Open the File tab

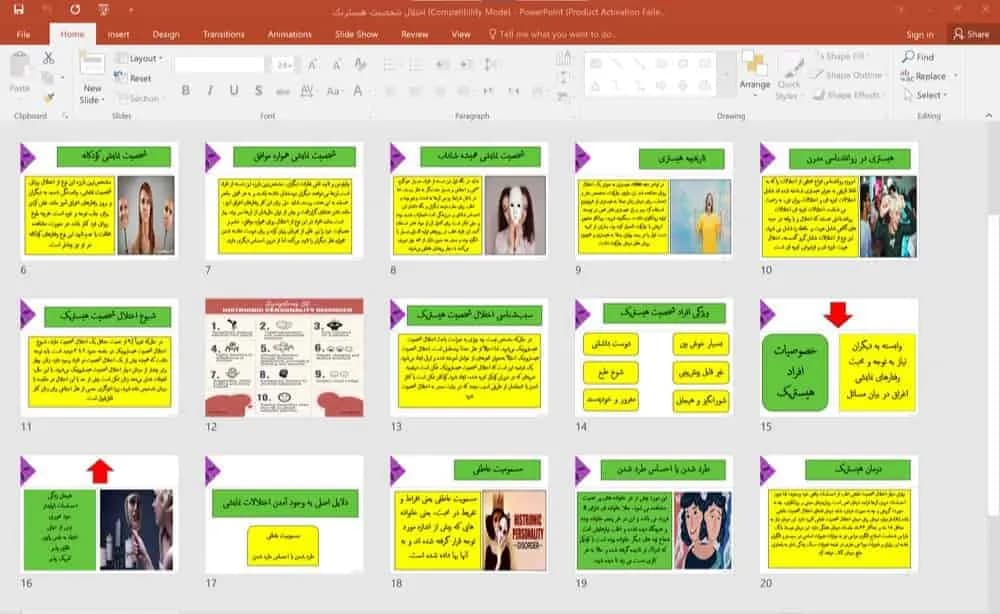(24, 34)
